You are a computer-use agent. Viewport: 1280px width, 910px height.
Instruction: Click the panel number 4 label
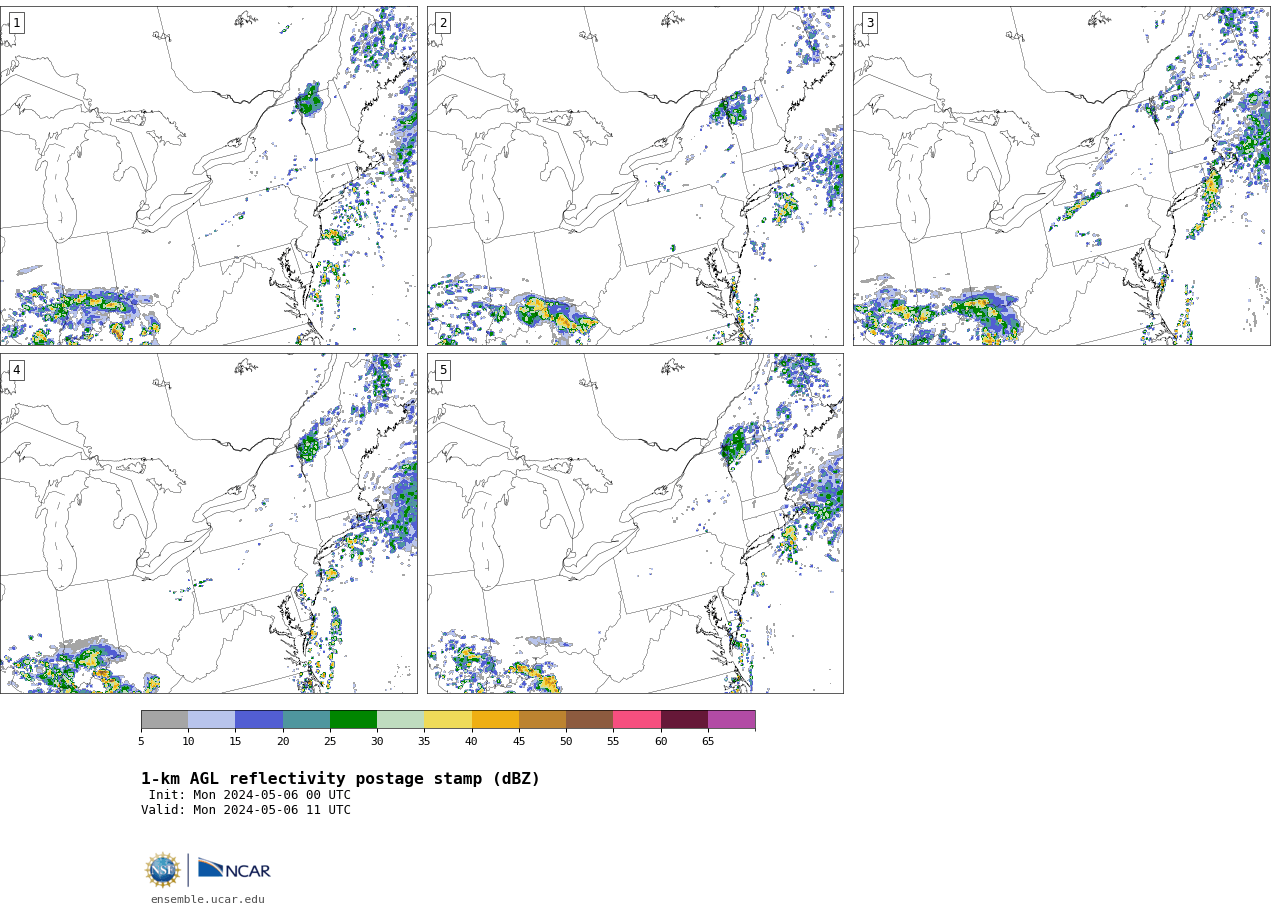(16, 370)
